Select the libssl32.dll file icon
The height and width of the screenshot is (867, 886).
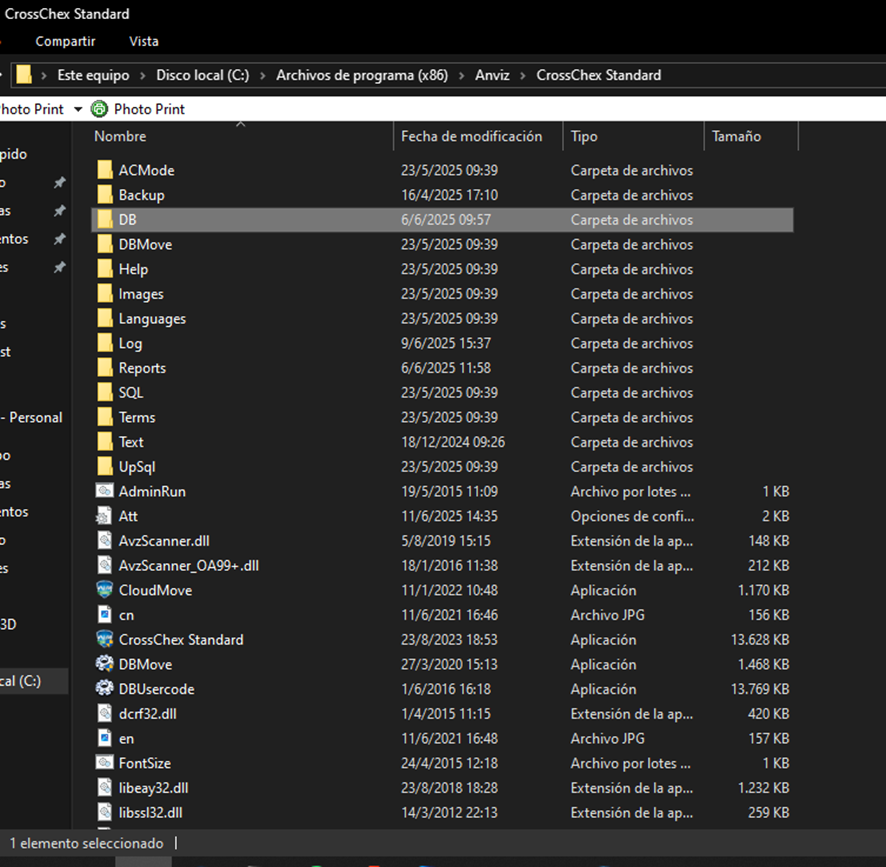[105, 812]
